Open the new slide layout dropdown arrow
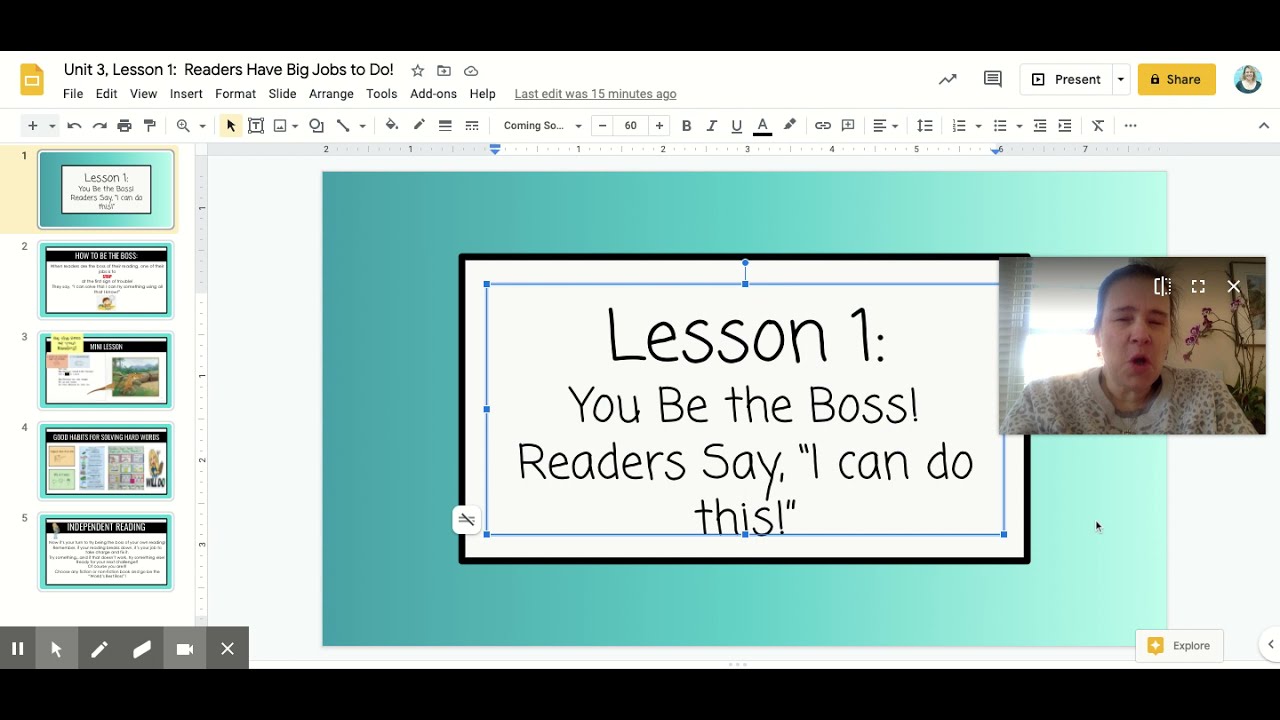1280x720 pixels. coord(52,126)
